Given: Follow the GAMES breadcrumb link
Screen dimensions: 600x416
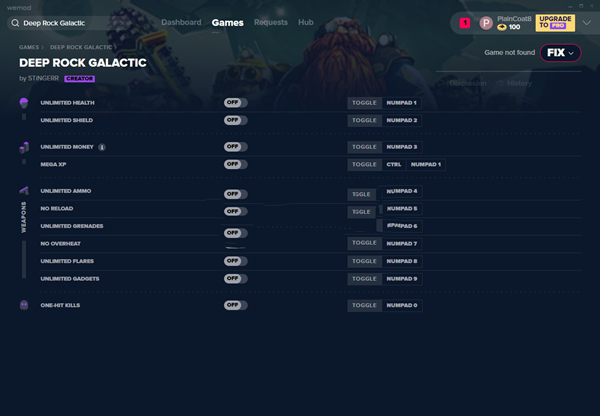Looking at the screenshot, I should tap(28, 47).
